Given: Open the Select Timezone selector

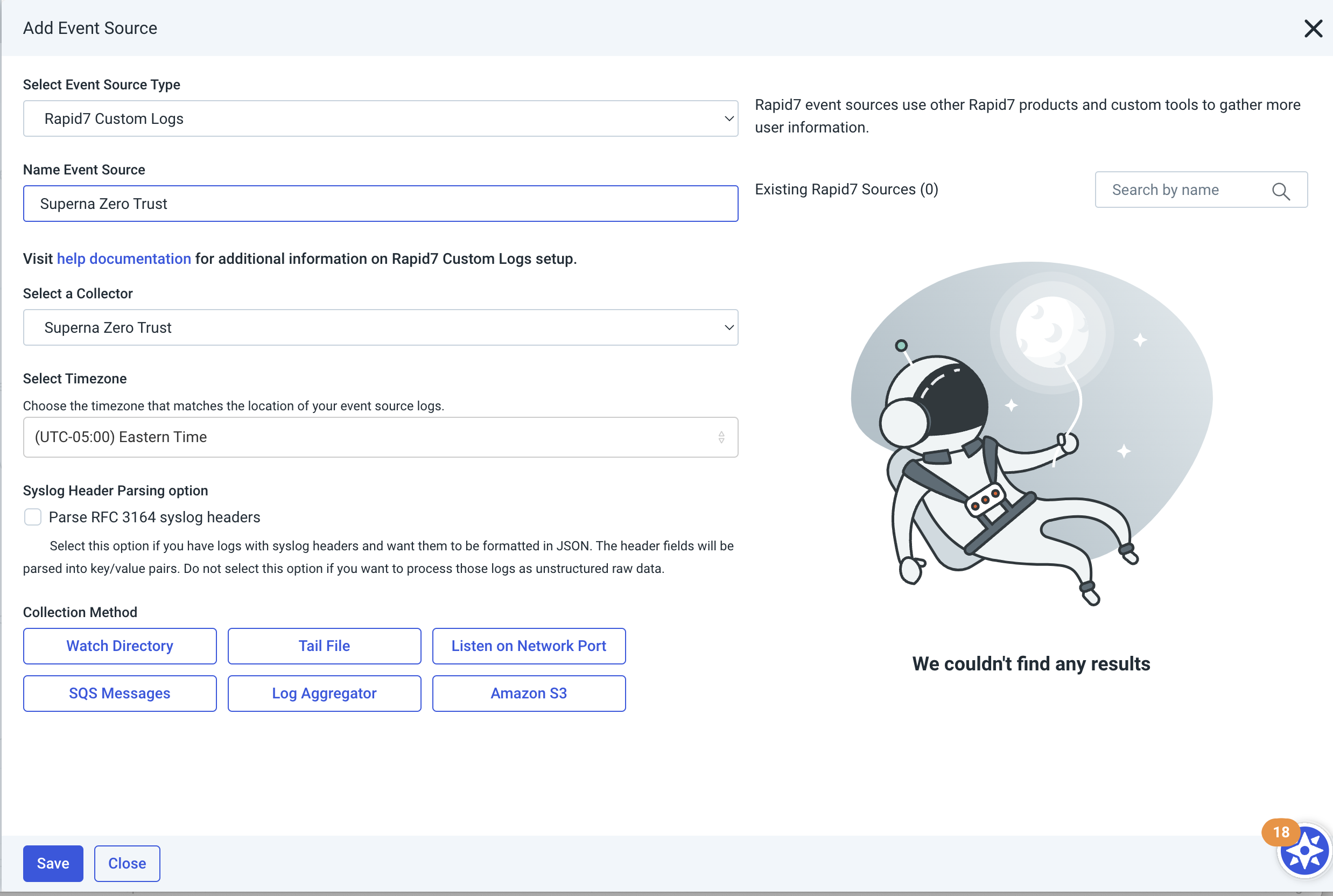Looking at the screenshot, I should click(380, 437).
